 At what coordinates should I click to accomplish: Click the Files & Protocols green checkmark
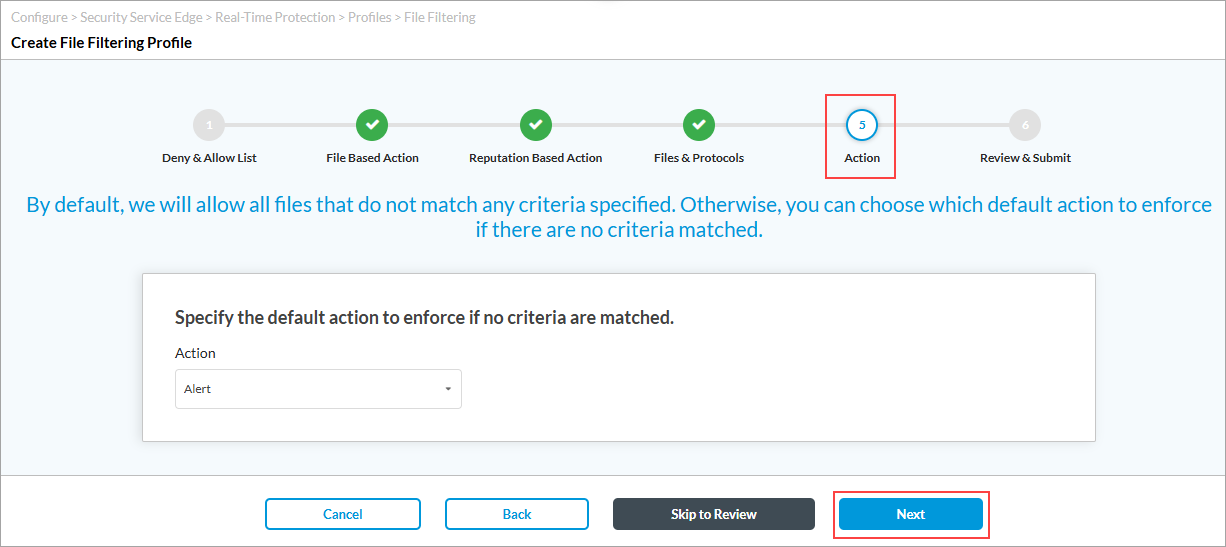698,125
